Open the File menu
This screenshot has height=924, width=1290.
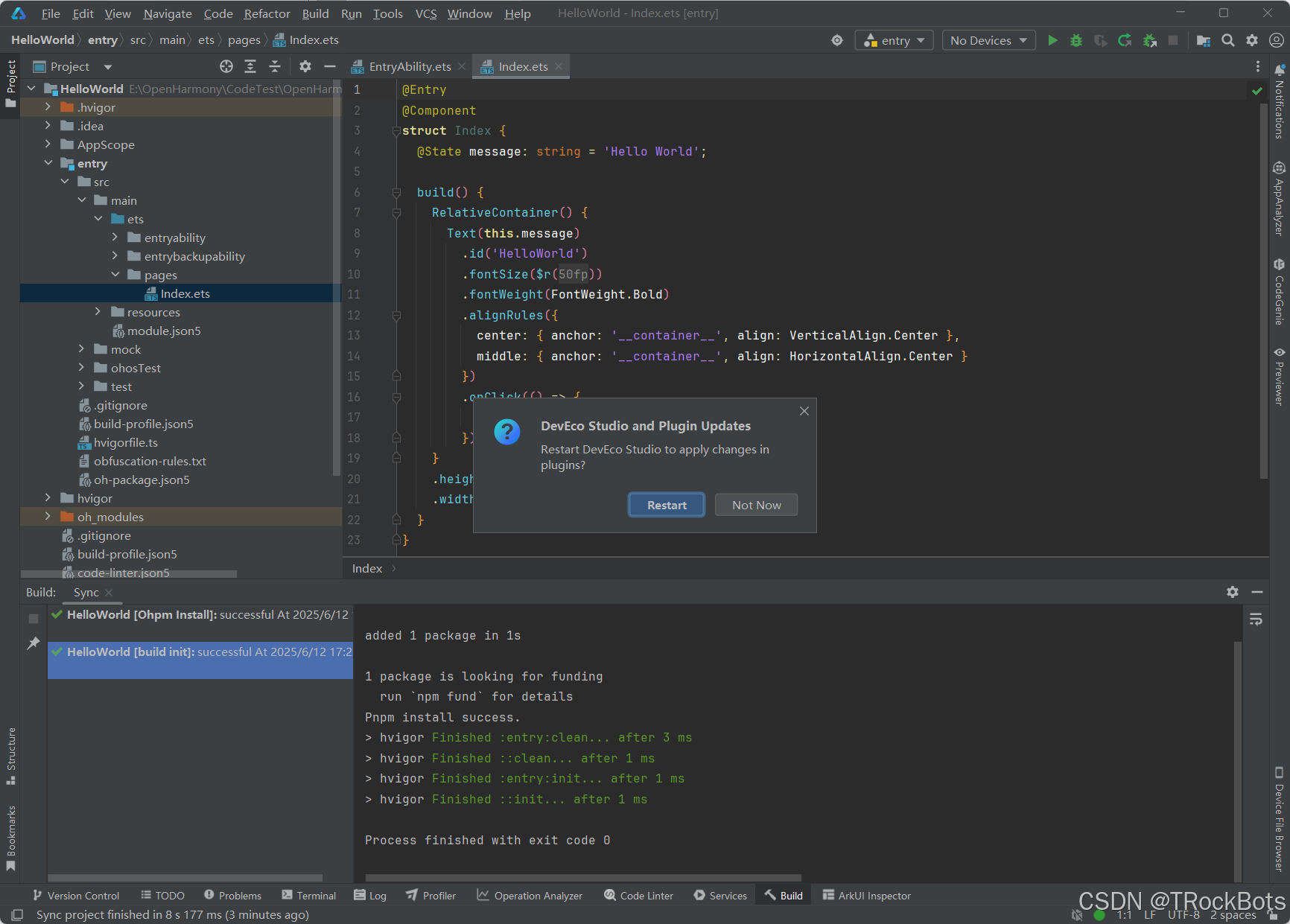(51, 13)
